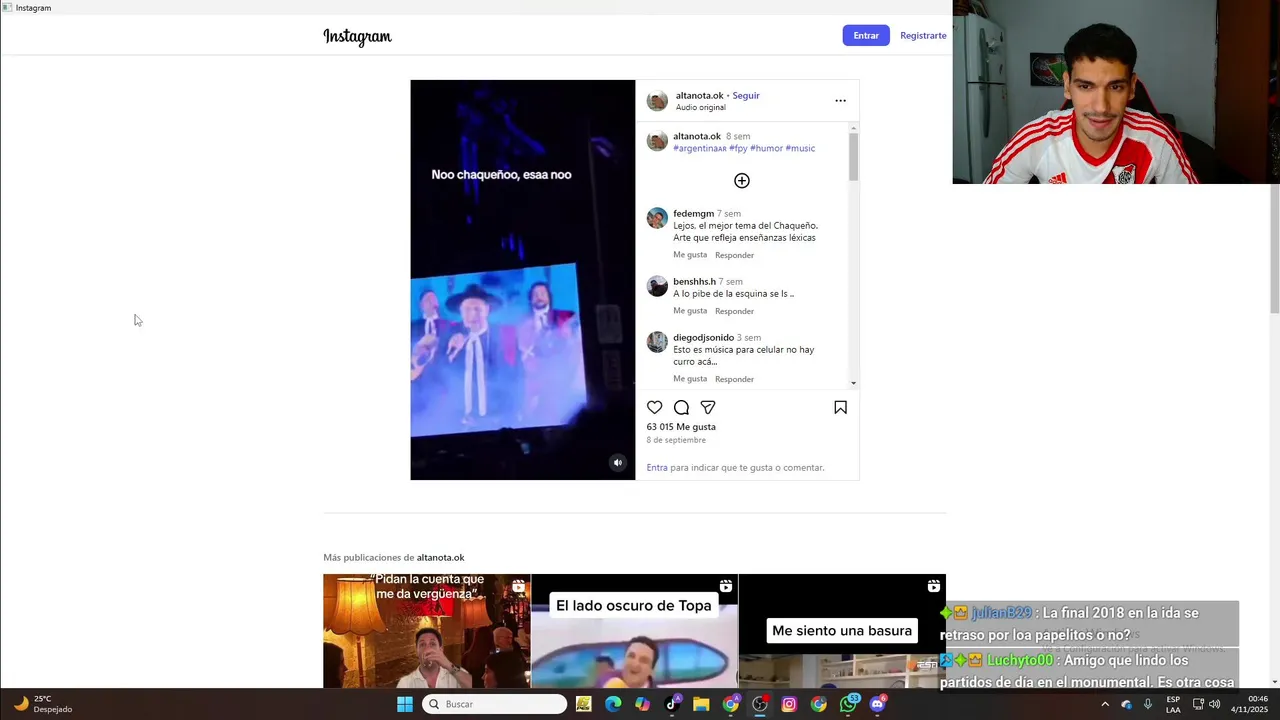Click the Entrar button
The image size is (1280, 720).
tap(866, 35)
